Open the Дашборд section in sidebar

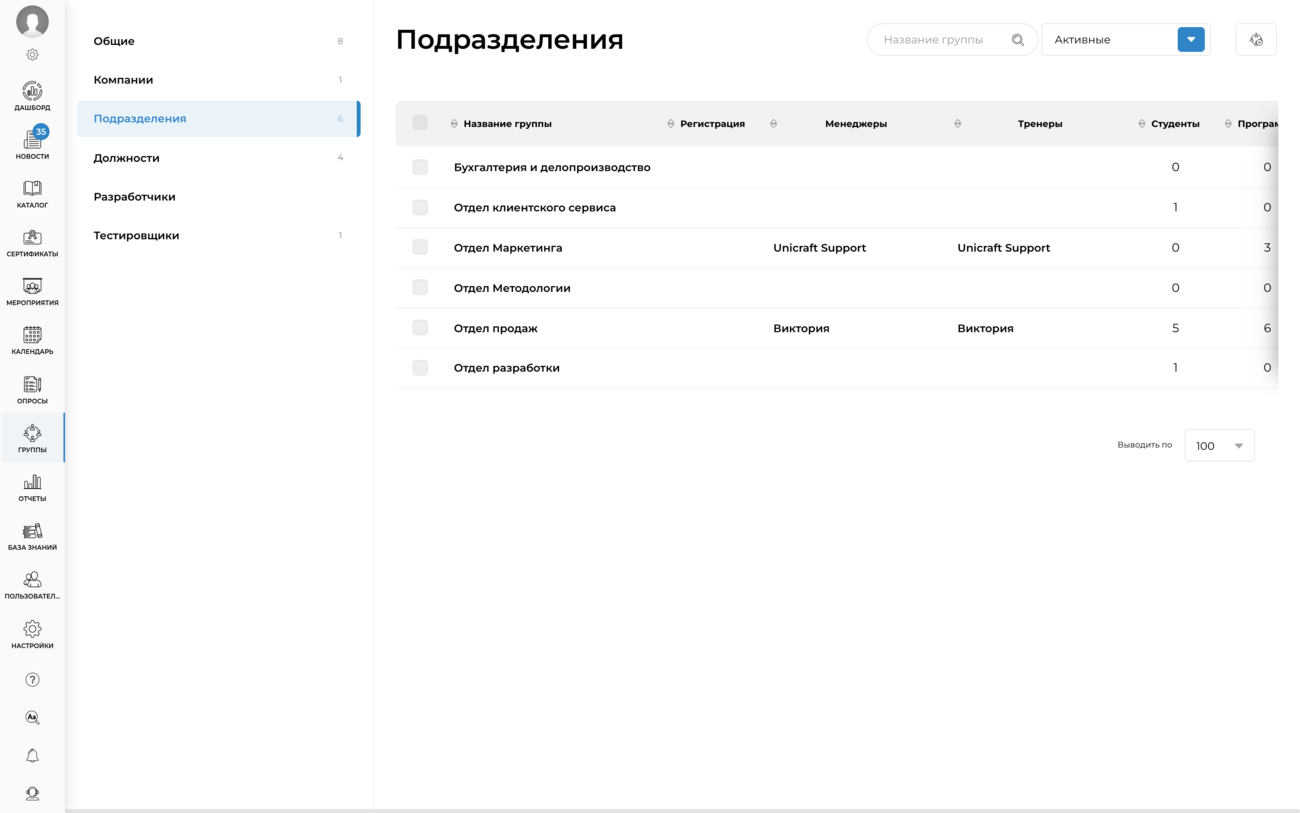(32, 96)
